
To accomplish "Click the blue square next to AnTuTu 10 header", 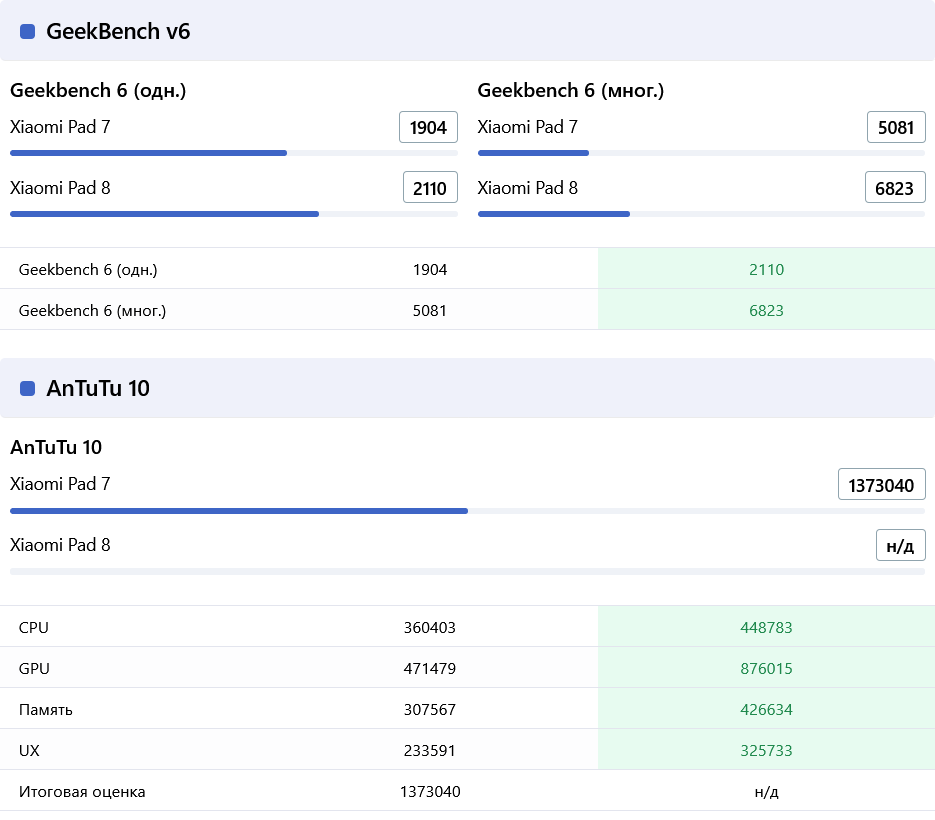I will coord(27,389).
